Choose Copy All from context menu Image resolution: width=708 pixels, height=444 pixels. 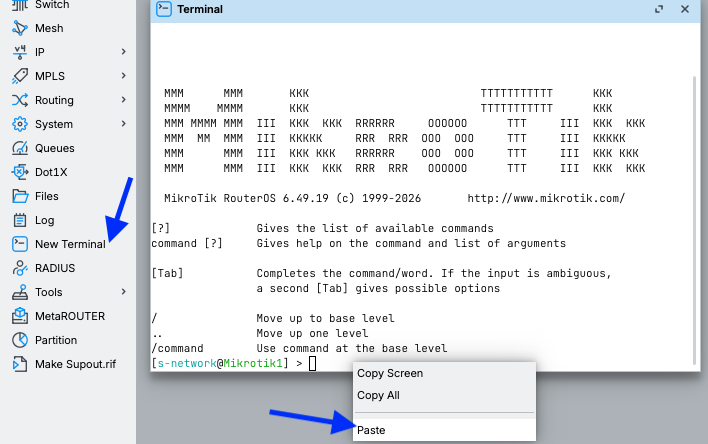coord(444,395)
